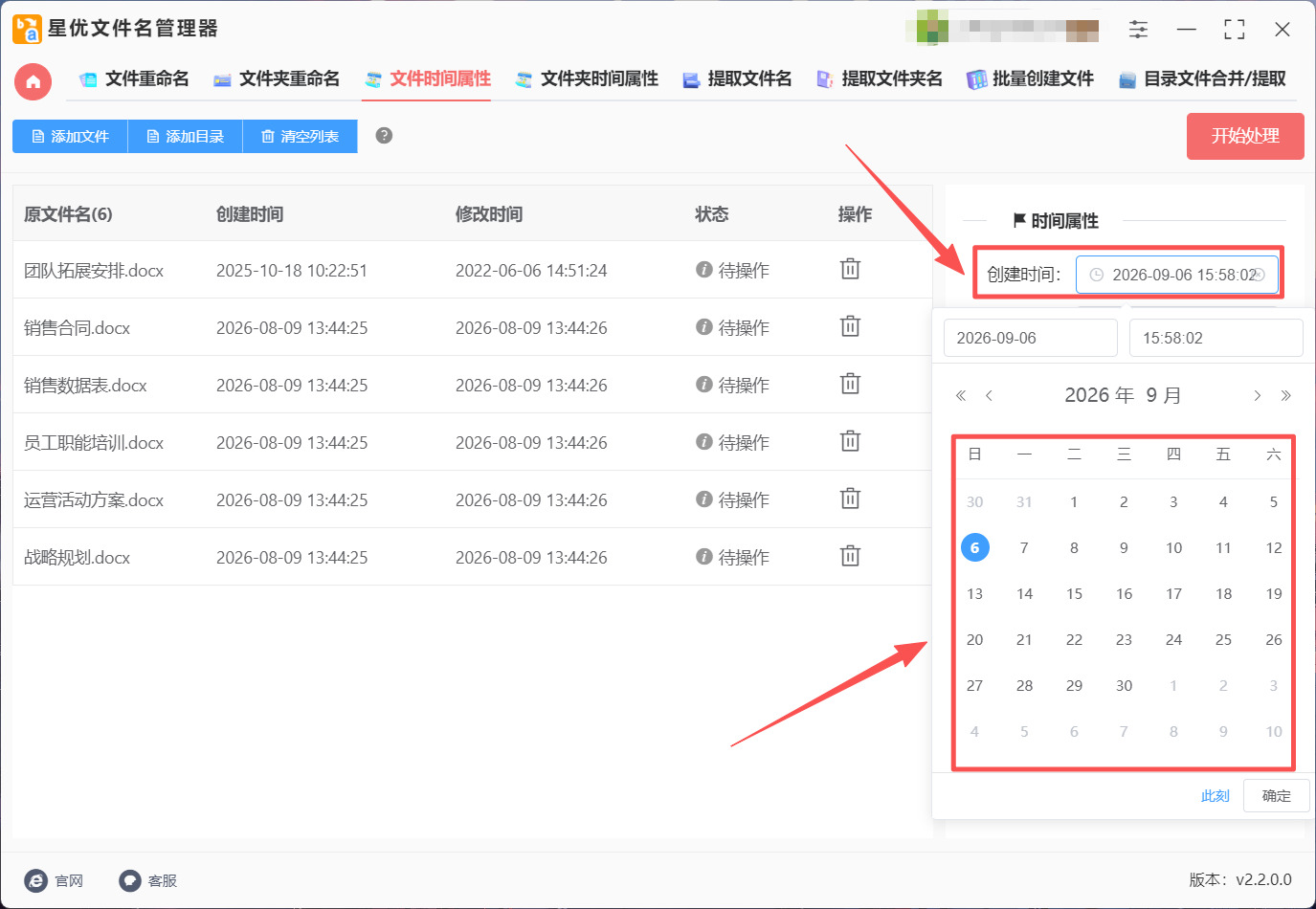This screenshot has width=1316, height=909.
Task: Remove 销售合同.docx using its trash icon
Action: pos(850,326)
